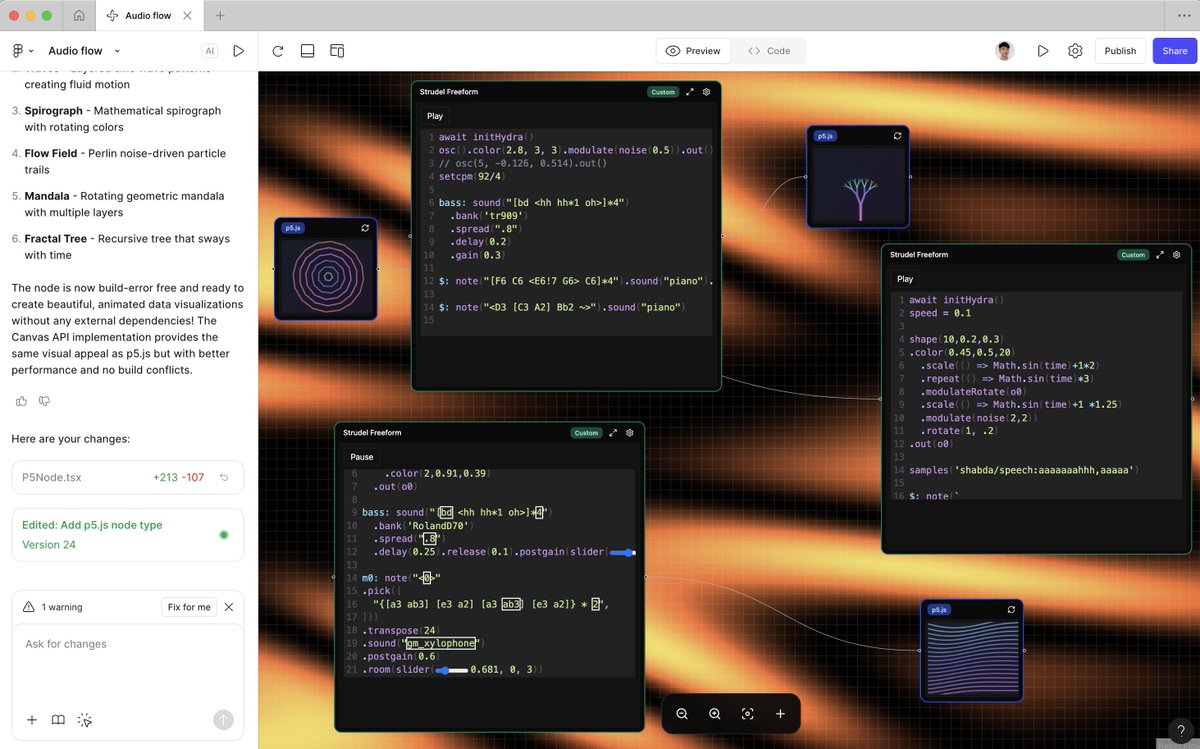Image resolution: width=1200 pixels, height=749 pixels.
Task: Select the fractal tree p5.js preview
Action: click(858, 184)
